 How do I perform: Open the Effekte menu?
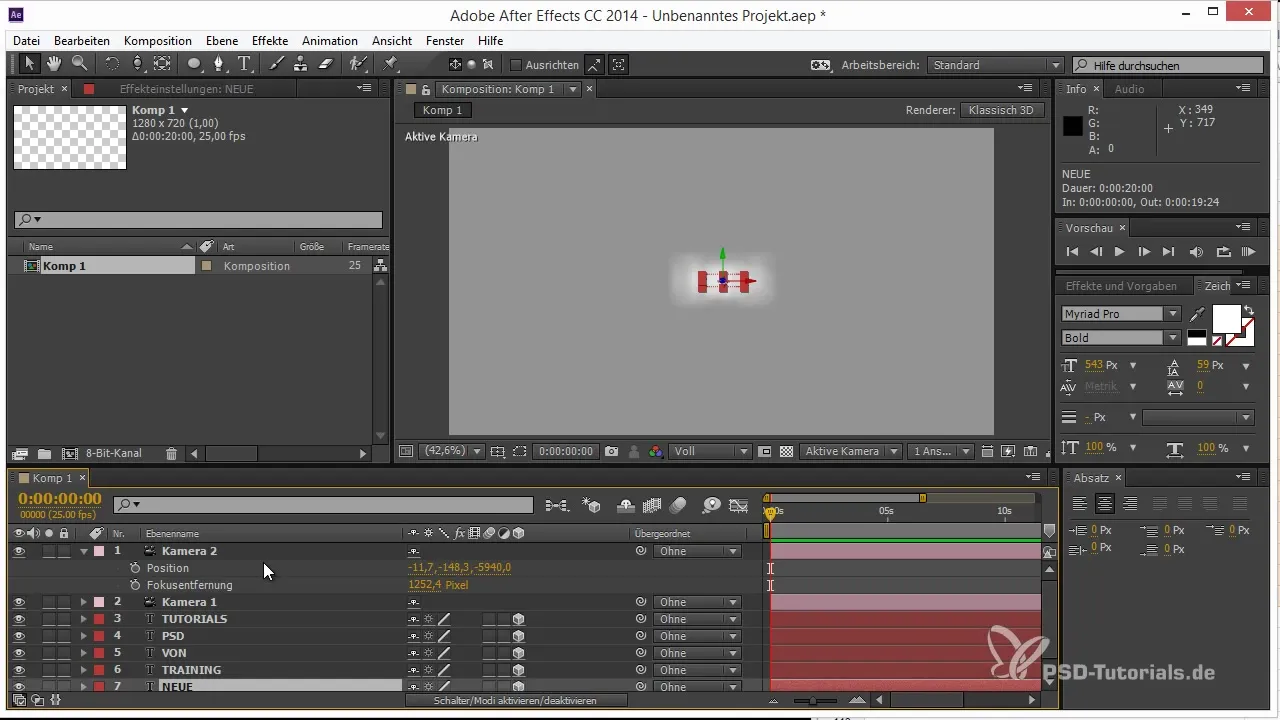pos(270,41)
